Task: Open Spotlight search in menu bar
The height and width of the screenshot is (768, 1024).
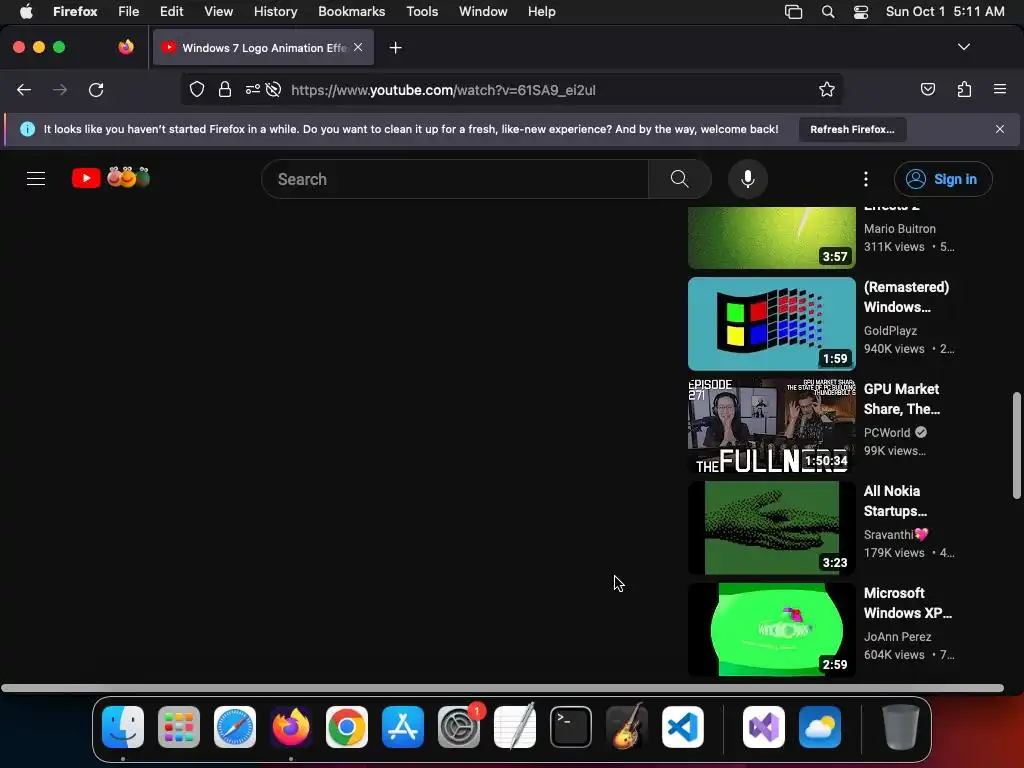Action: tap(827, 12)
